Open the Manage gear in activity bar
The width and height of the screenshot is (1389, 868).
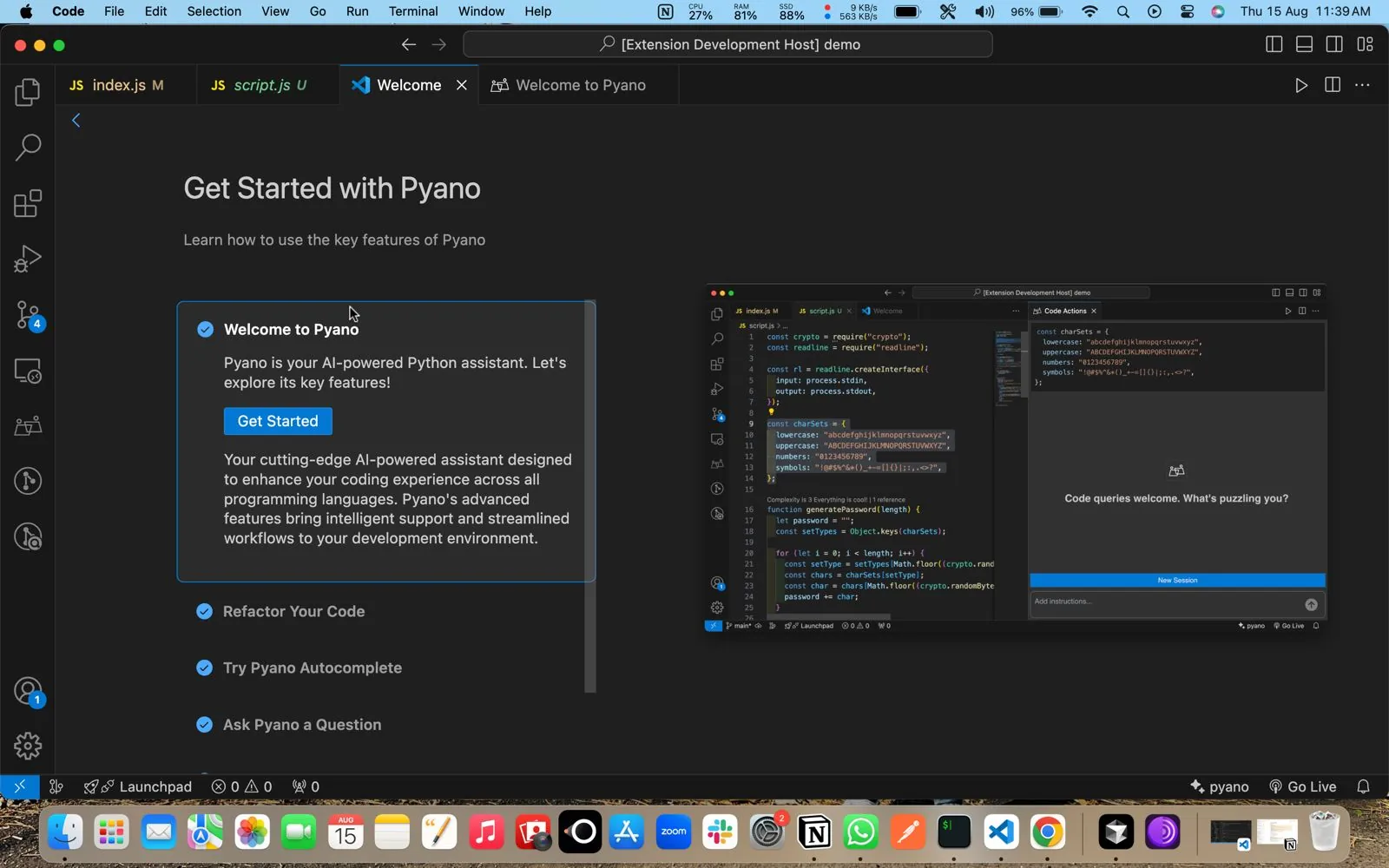[x=28, y=746]
